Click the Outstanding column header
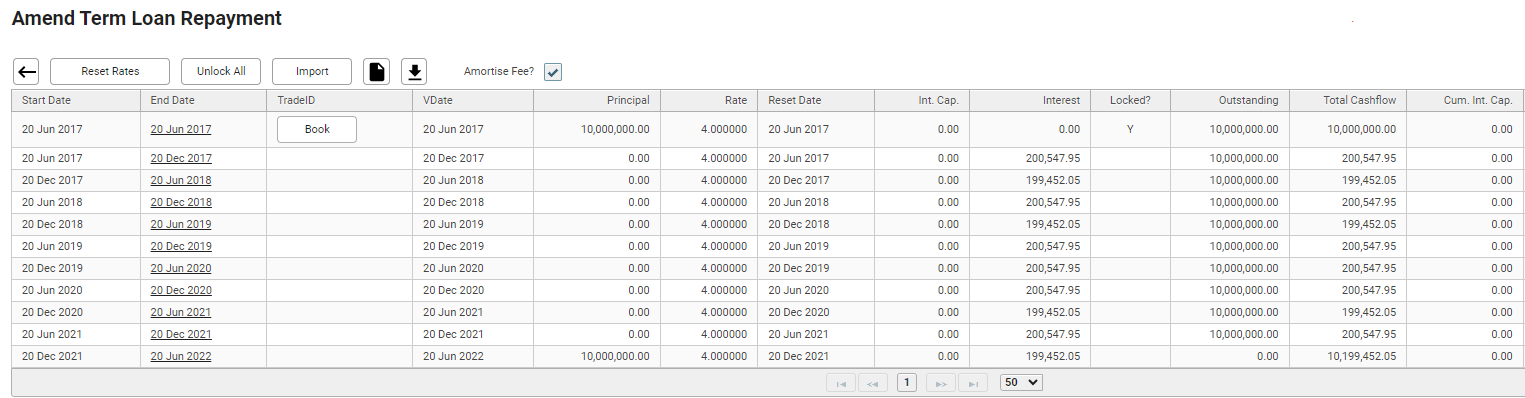1525x398 pixels. point(1229,100)
